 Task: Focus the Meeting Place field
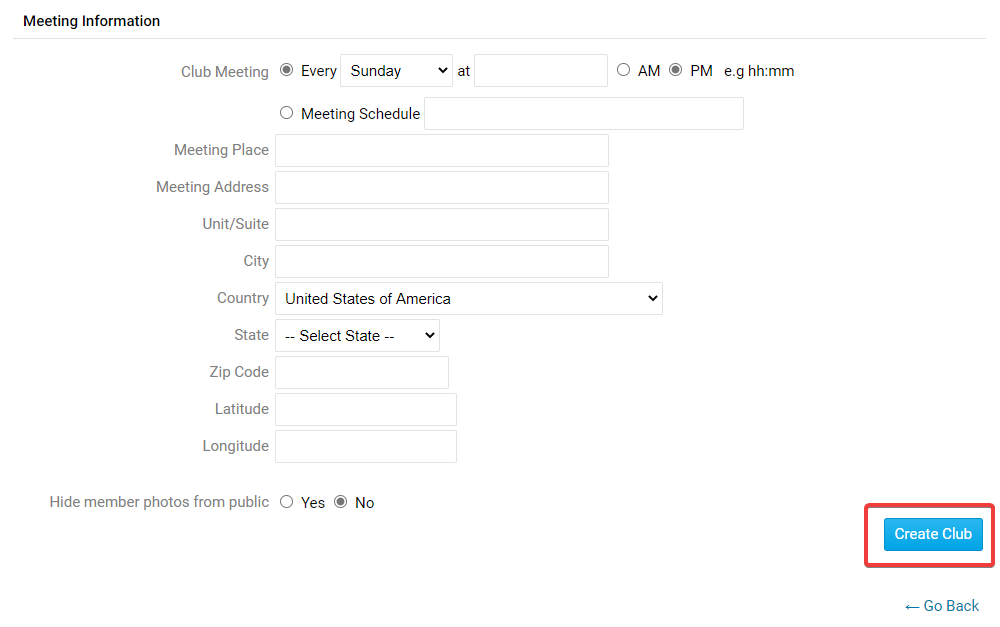442,150
